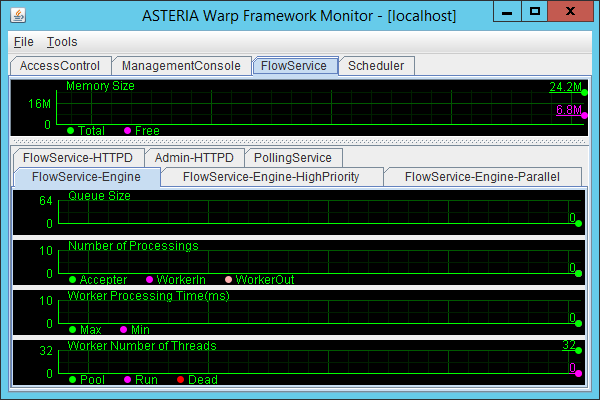
Task: Switch to the AccessControl tab
Action: [60, 66]
